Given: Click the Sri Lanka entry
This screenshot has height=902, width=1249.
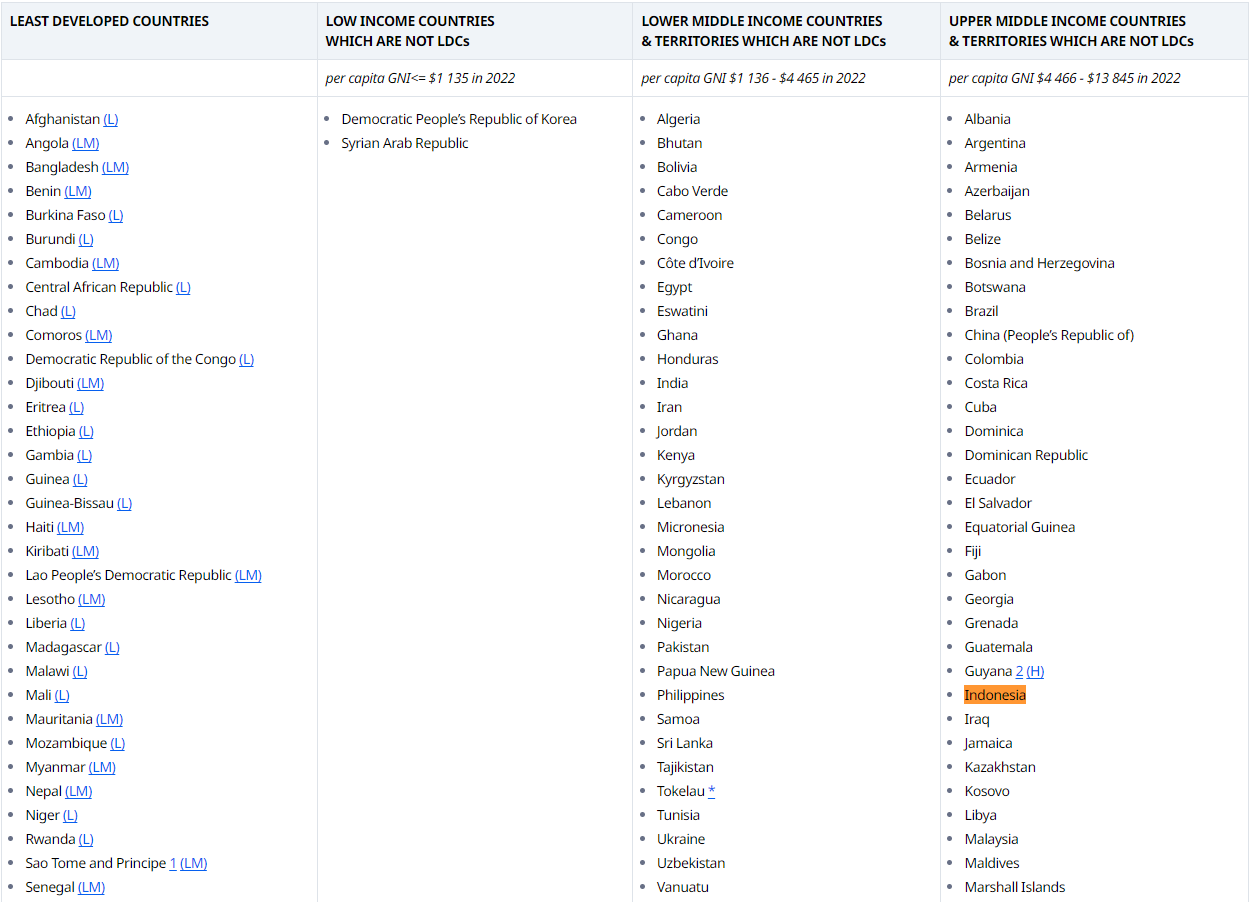Looking at the screenshot, I should pos(685,743).
